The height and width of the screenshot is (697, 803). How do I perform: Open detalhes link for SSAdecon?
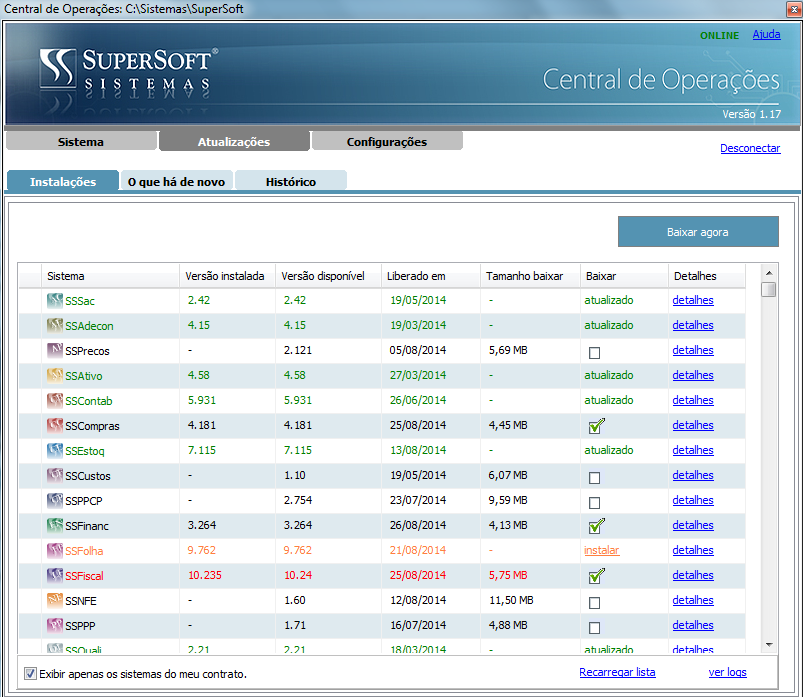[x=692, y=325]
